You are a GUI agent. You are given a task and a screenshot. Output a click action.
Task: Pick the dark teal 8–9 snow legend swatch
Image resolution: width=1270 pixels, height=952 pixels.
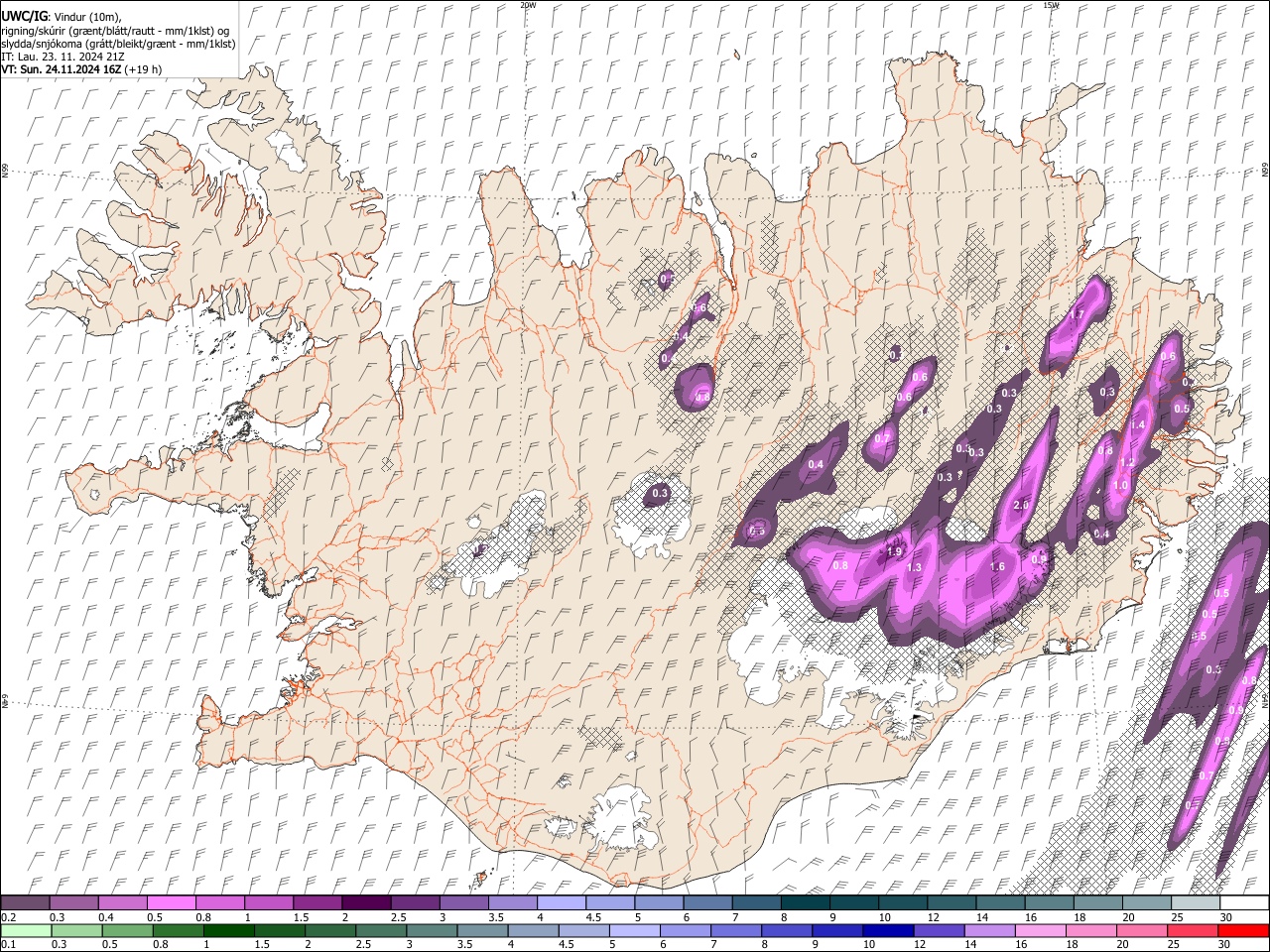pos(805,902)
